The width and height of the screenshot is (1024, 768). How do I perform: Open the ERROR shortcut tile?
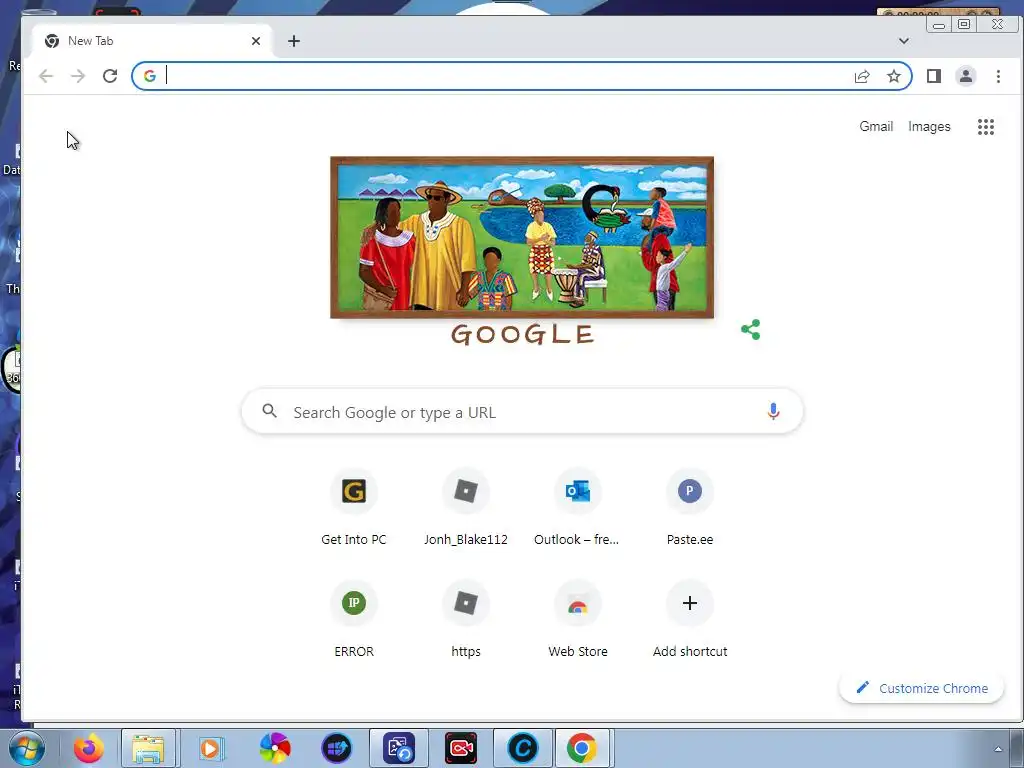[353, 620]
